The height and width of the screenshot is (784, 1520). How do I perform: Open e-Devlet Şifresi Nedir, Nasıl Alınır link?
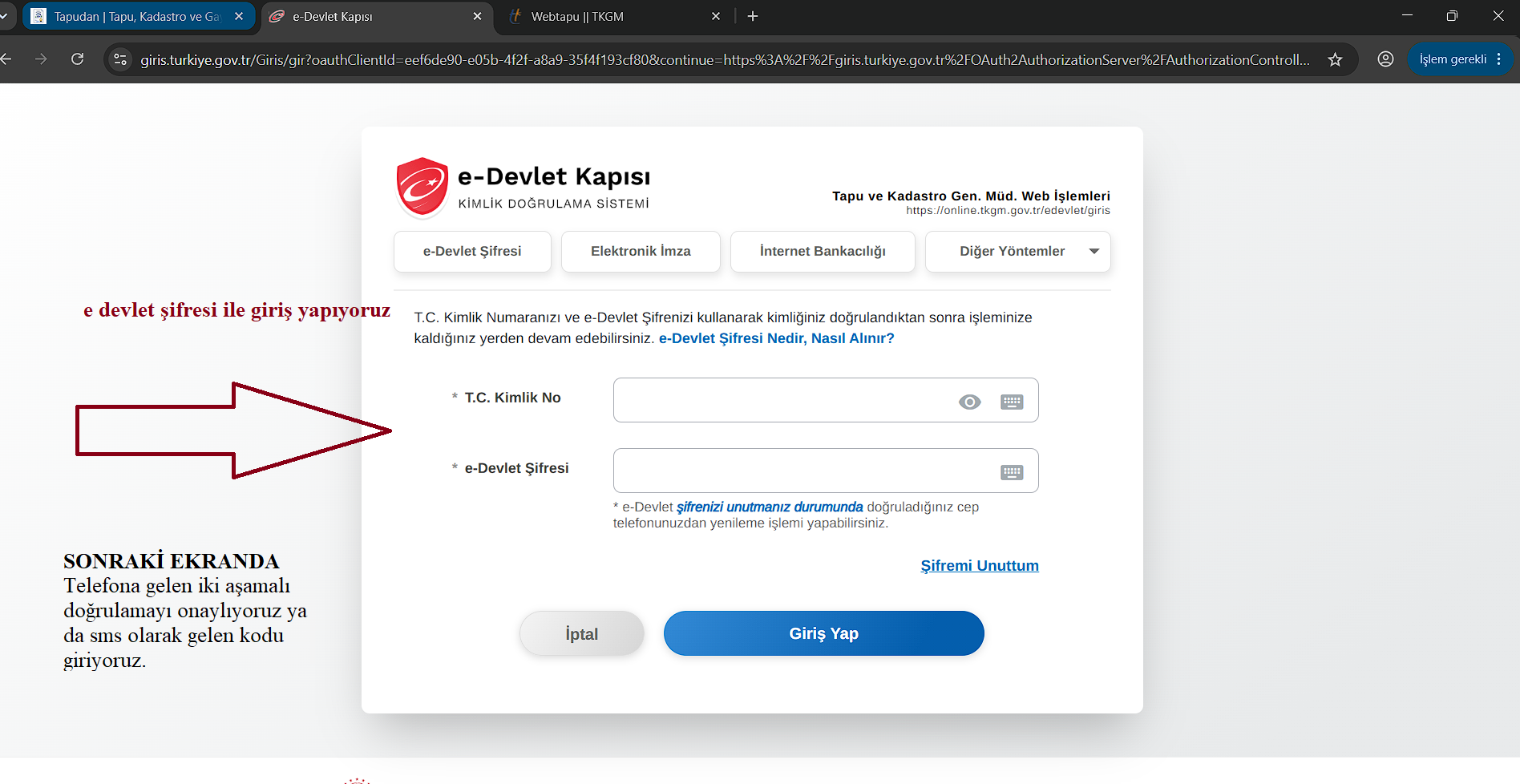coord(777,338)
